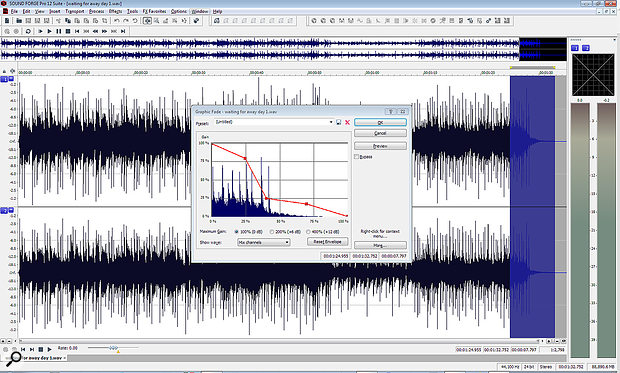
Task: Click the 24 bit depth status field
Action: pos(529,367)
